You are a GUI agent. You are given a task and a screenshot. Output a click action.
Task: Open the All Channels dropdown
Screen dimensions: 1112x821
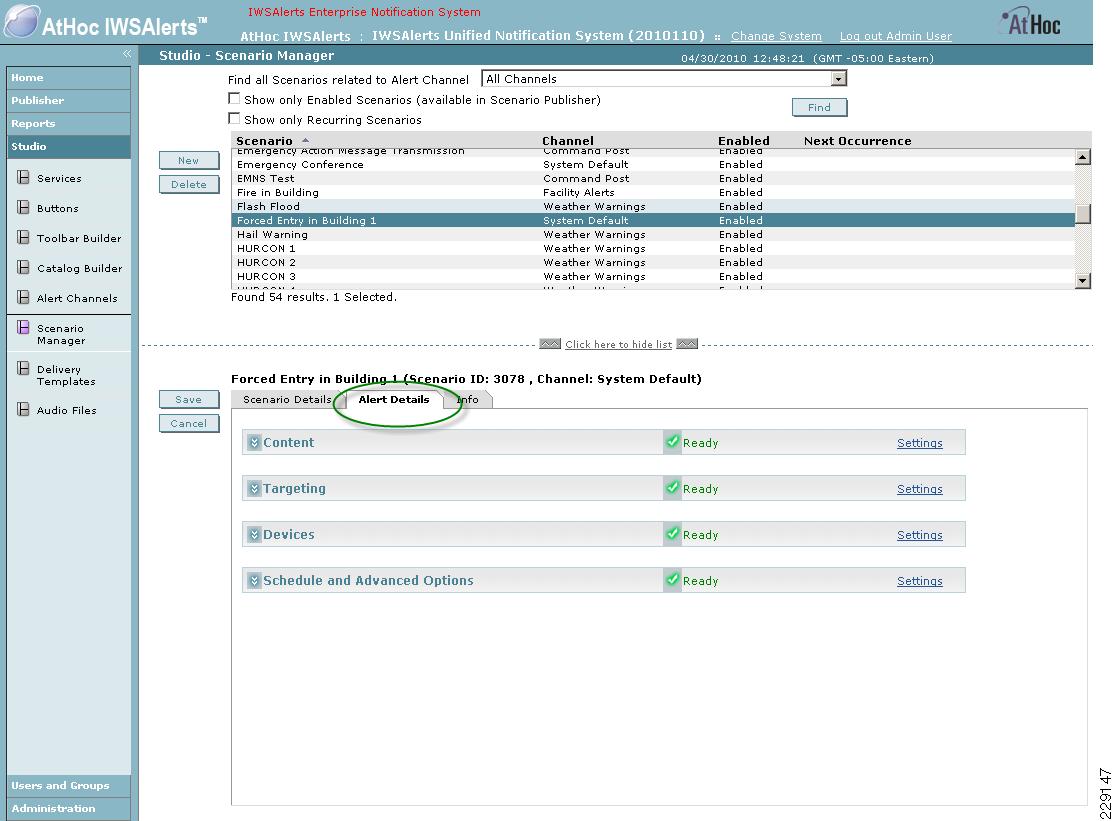click(664, 79)
